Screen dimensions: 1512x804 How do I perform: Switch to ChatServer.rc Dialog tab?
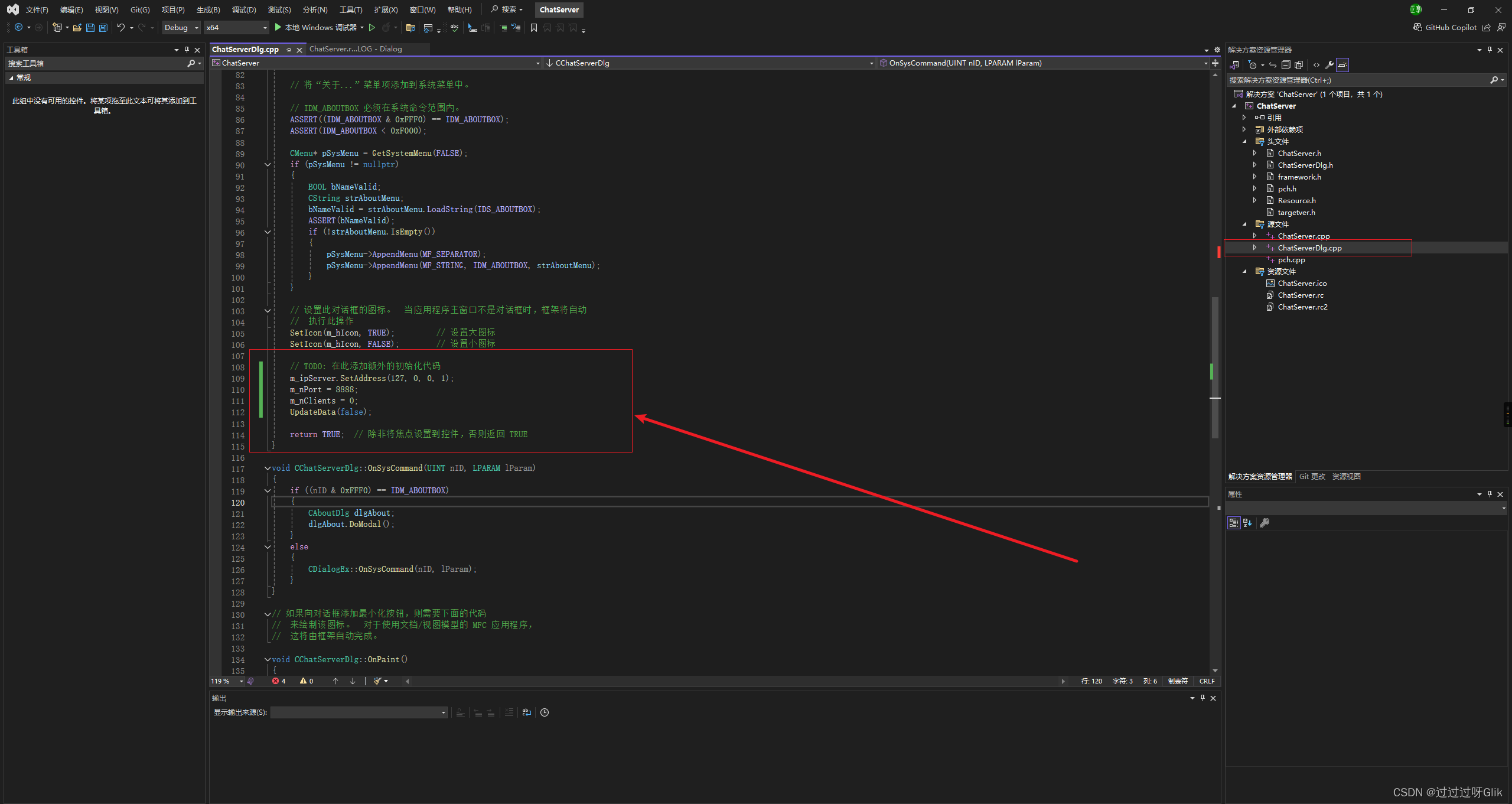pos(355,49)
